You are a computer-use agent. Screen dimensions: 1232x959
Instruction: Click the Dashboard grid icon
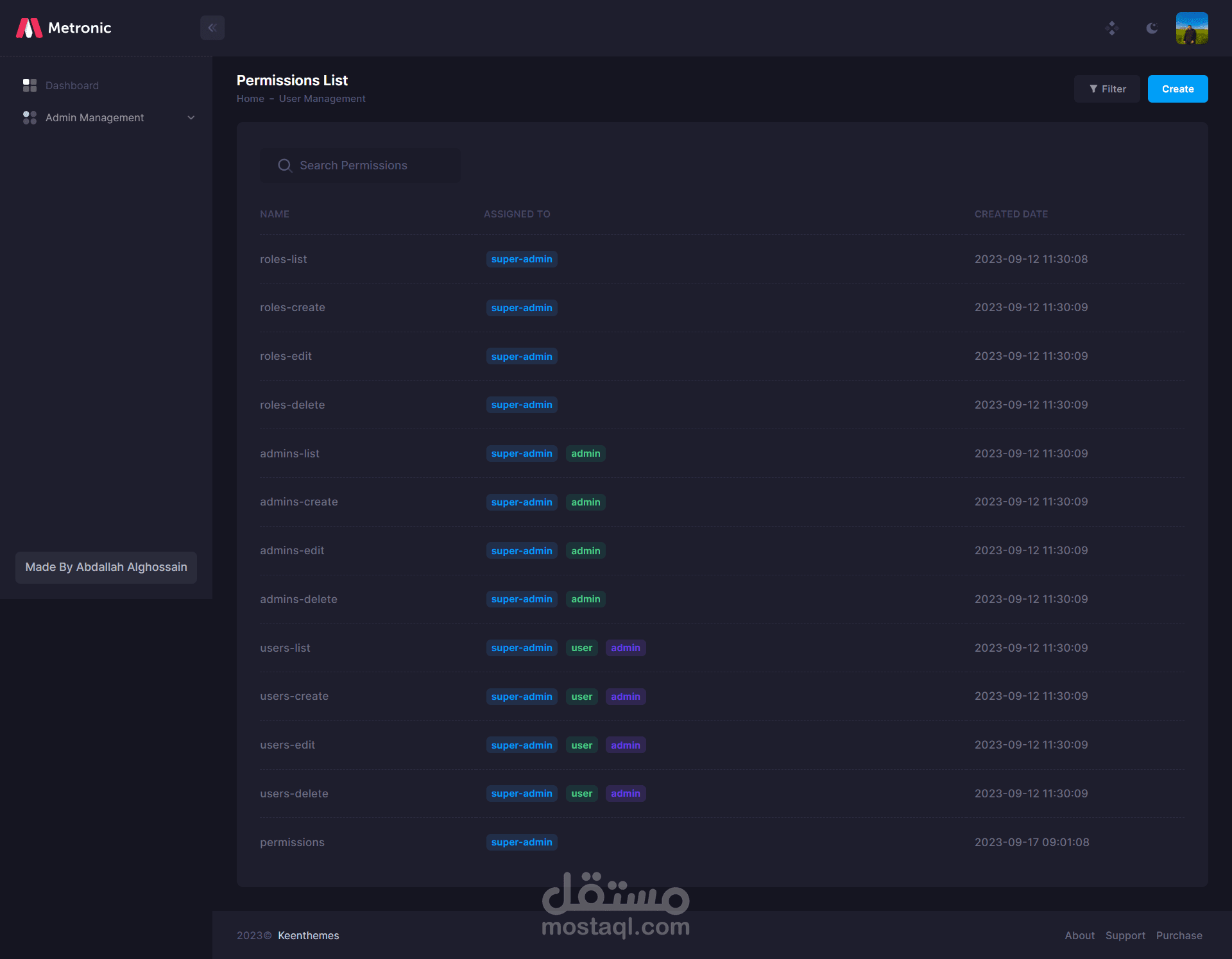click(x=30, y=85)
